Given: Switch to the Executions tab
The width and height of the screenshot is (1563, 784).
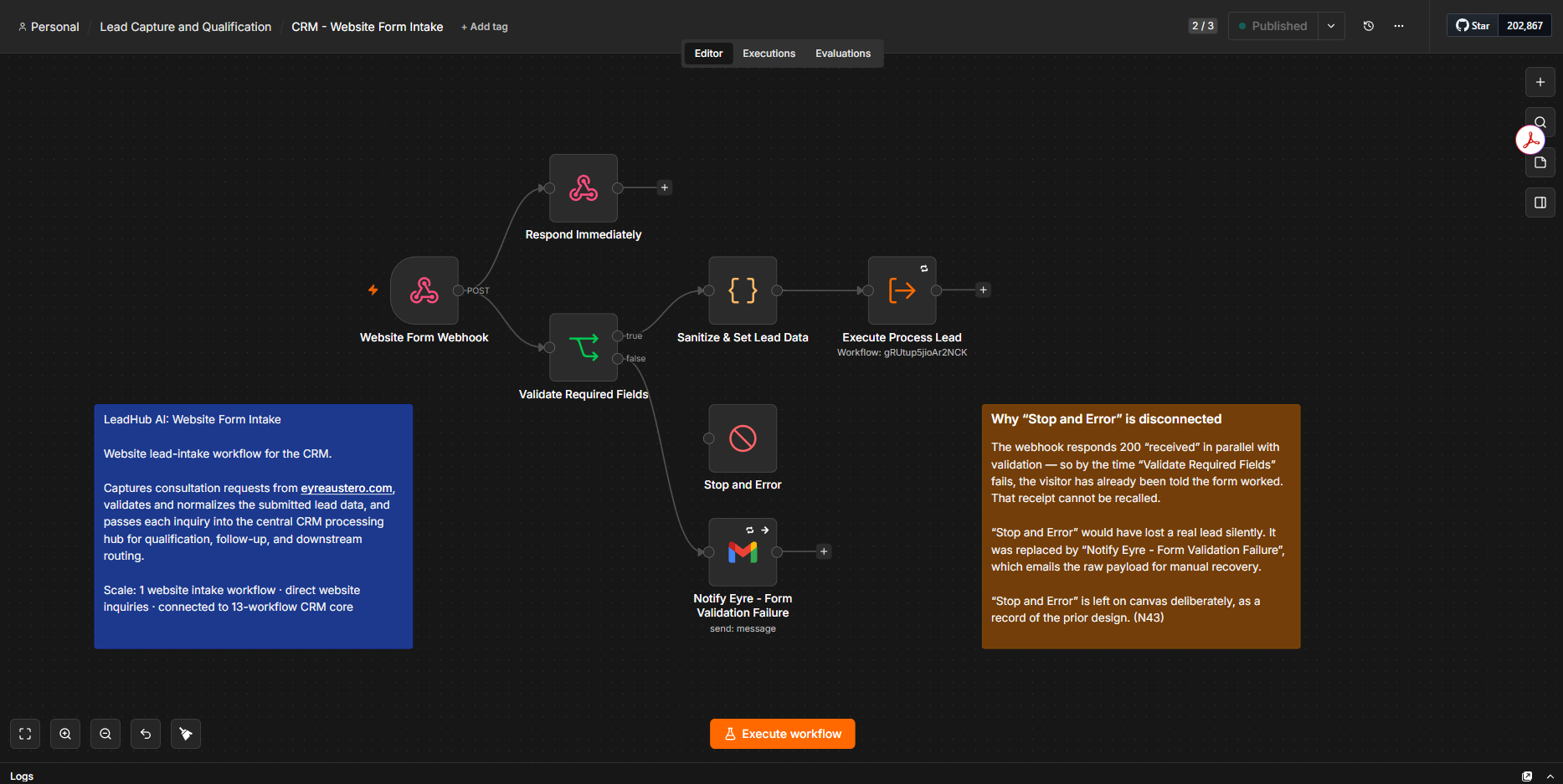Looking at the screenshot, I should point(769,54).
